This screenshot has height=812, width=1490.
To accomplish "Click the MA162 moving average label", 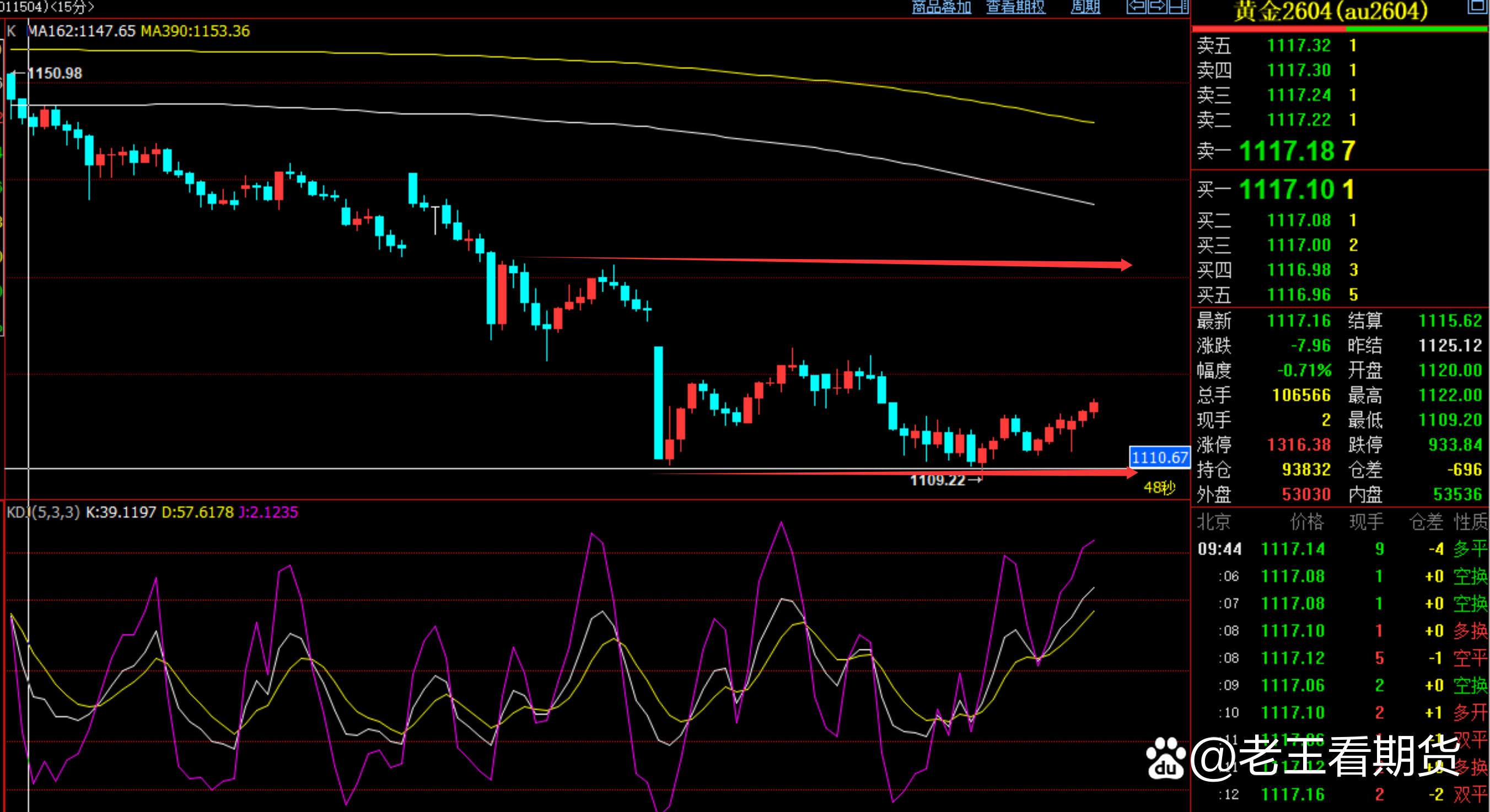I will click(x=81, y=31).
